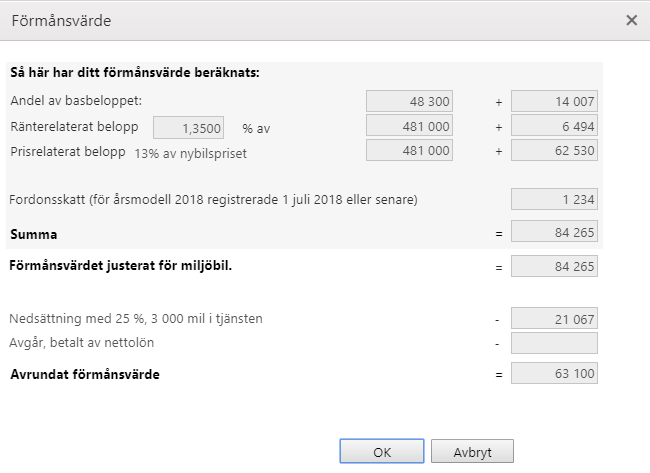Viewport: 650px width, 473px height.
Task: Close the Förmånsvärde dialog with X
Action: tap(631, 20)
